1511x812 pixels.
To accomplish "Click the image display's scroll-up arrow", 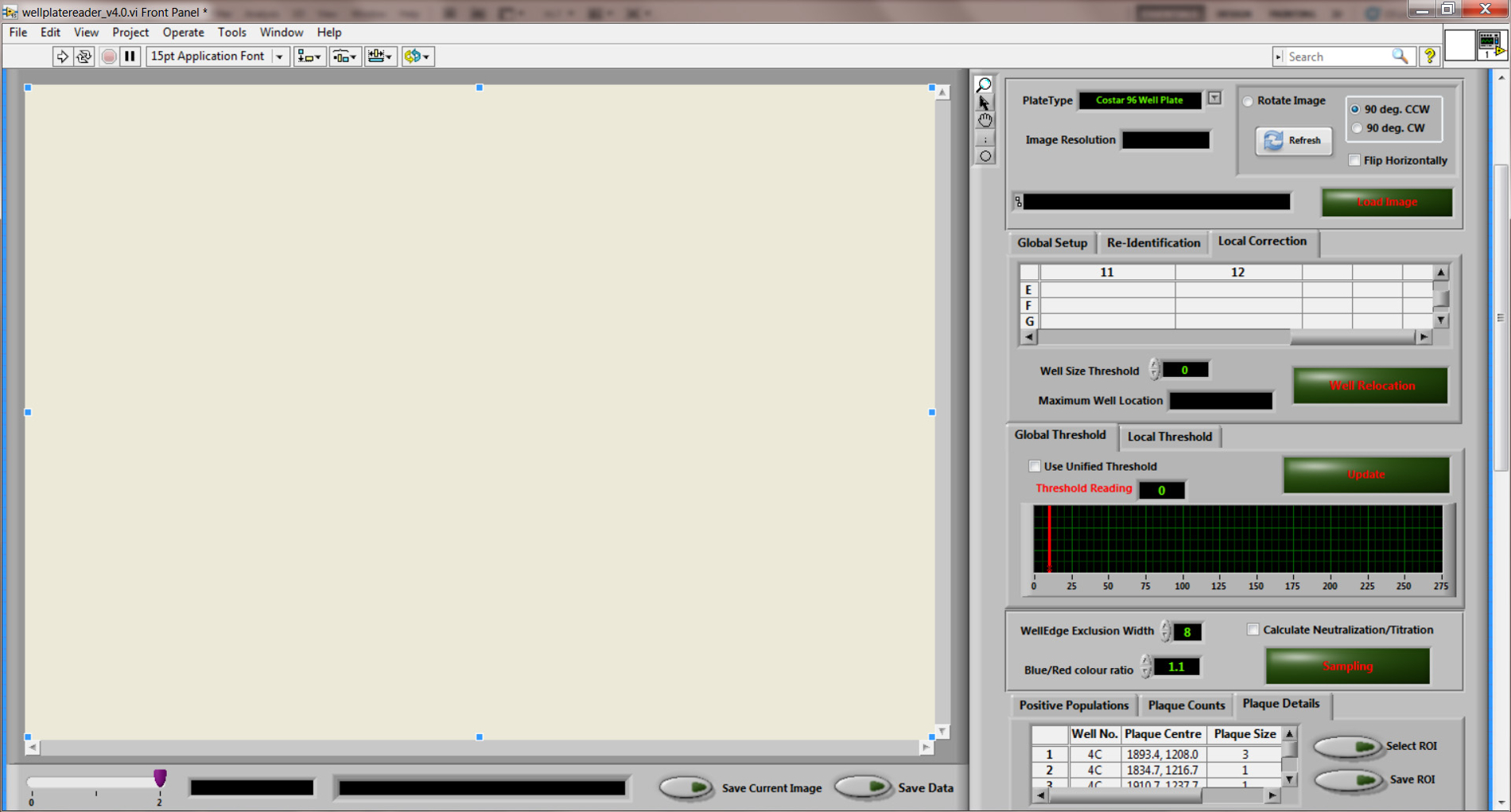I will pyautogui.click(x=942, y=92).
